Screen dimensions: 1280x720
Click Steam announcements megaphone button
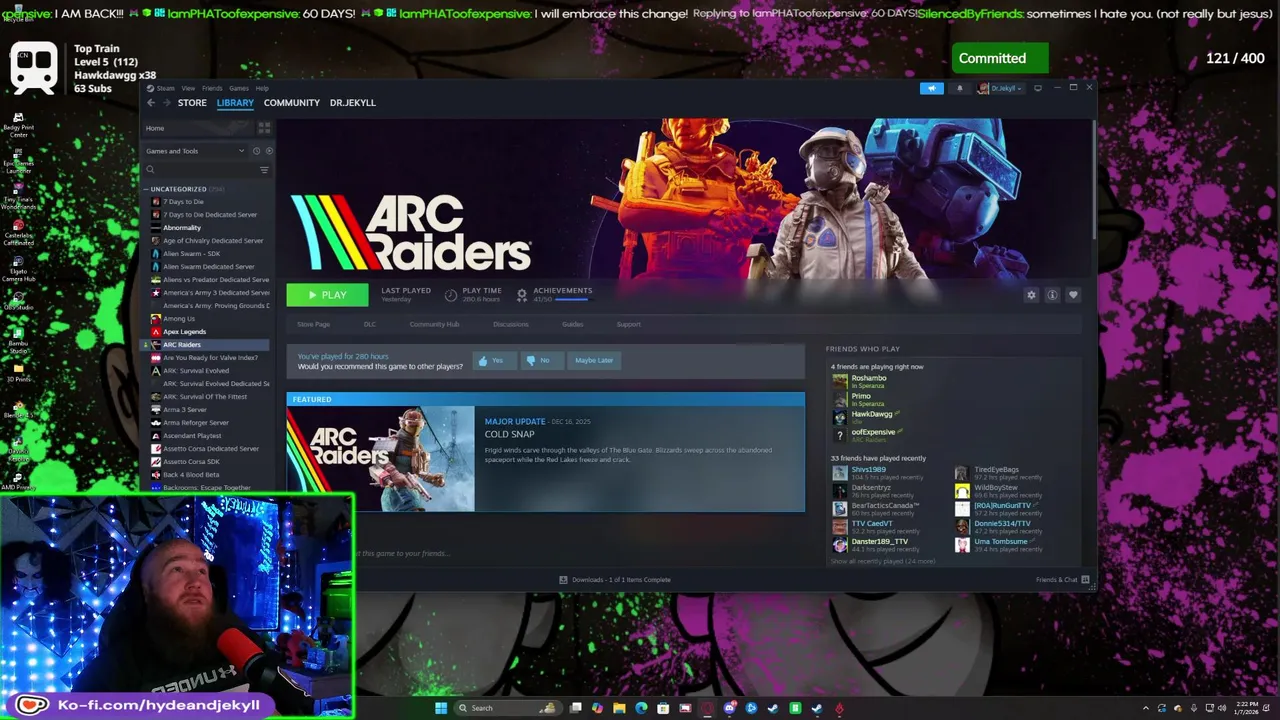click(931, 88)
